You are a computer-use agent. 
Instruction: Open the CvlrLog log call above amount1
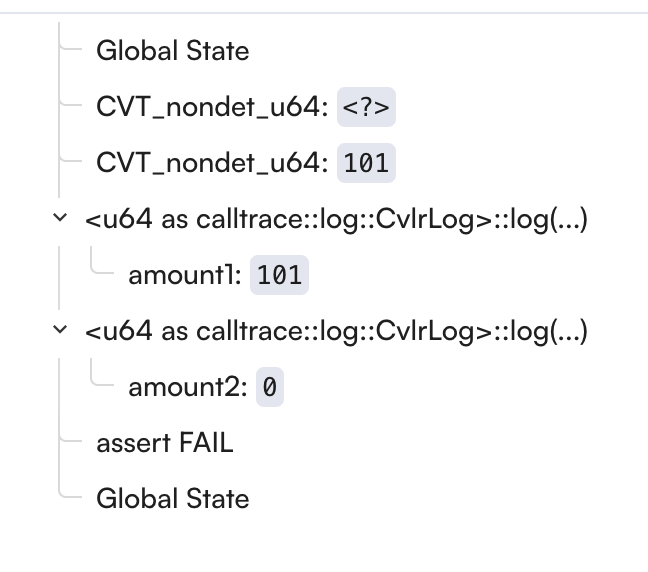(336, 219)
